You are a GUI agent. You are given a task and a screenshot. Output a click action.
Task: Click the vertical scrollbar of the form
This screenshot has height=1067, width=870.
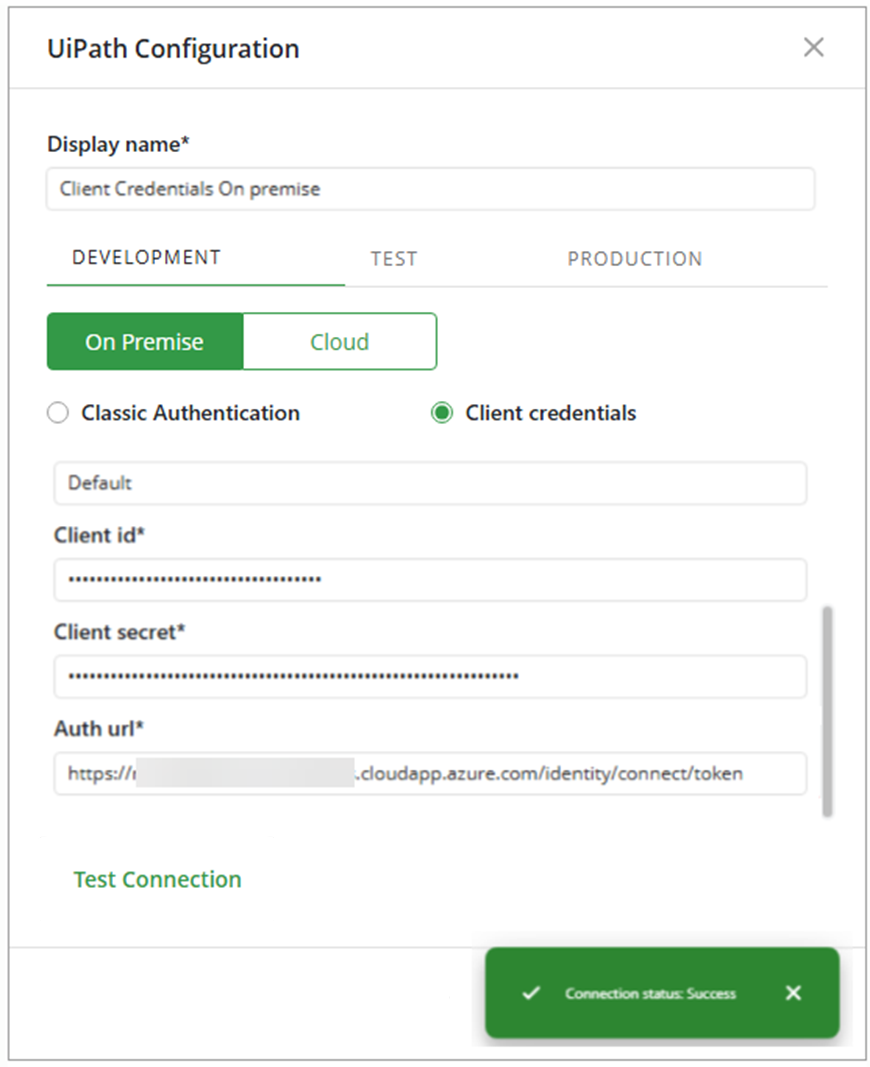(x=827, y=711)
